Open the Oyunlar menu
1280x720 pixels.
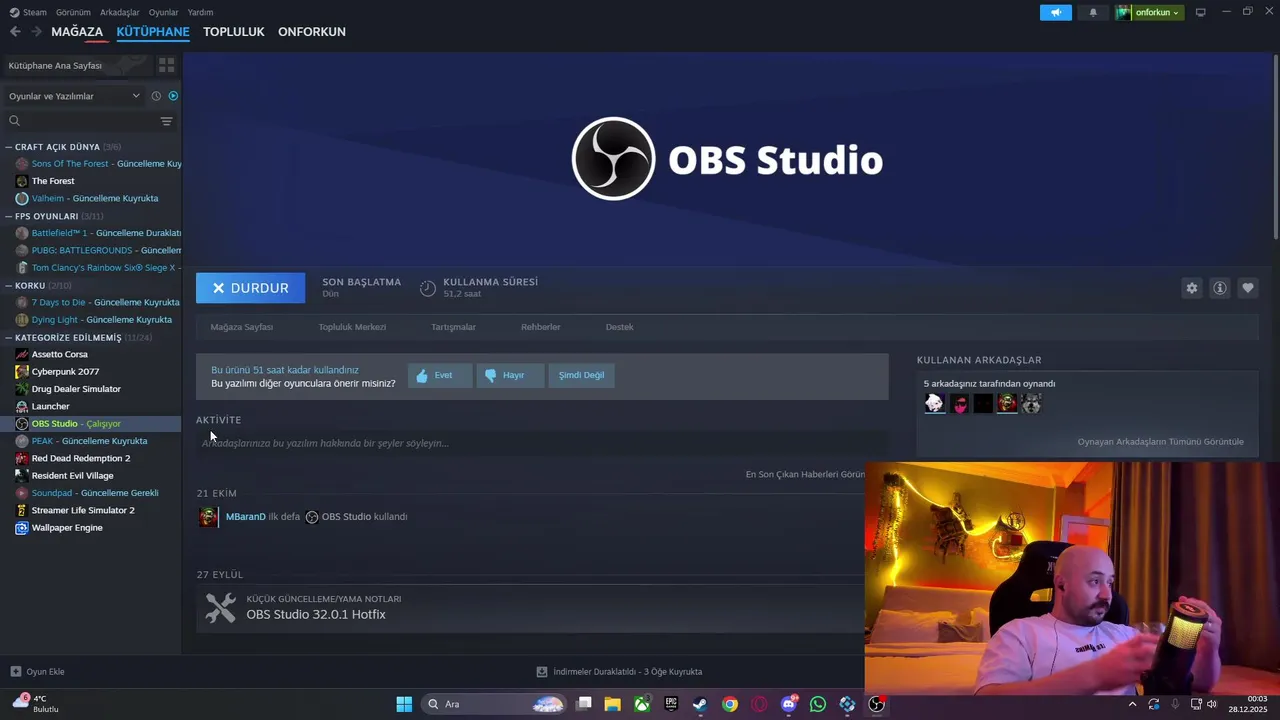(164, 12)
